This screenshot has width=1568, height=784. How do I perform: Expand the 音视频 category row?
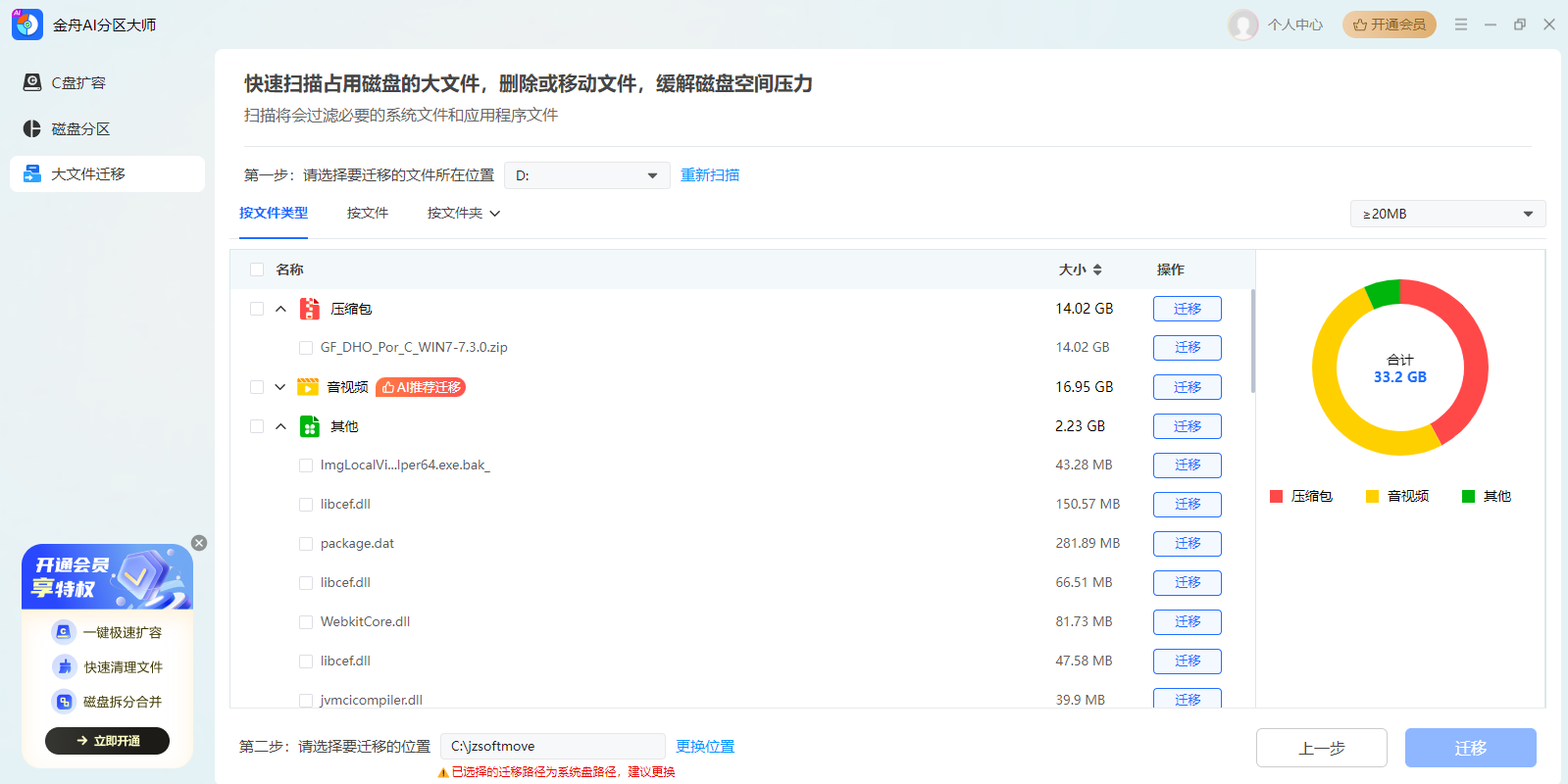coord(280,387)
